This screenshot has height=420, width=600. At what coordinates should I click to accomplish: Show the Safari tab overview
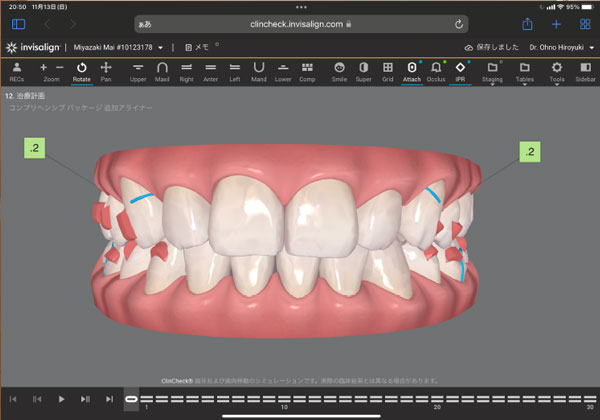[x=585, y=24]
